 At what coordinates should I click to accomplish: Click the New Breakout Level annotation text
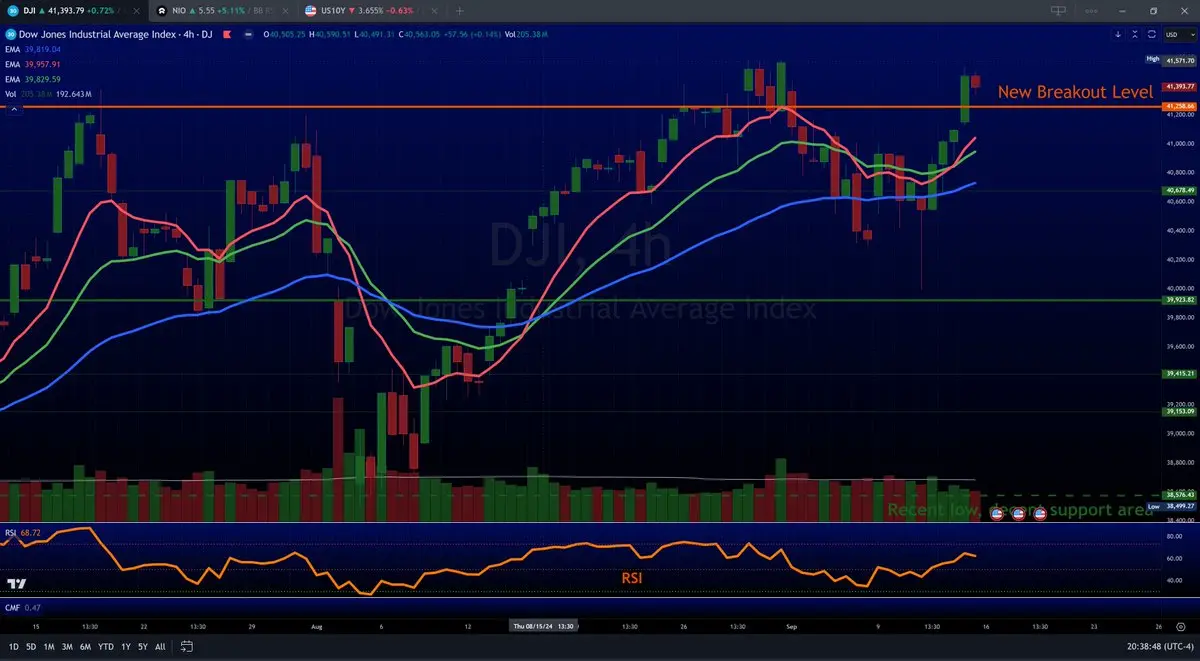point(1075,92)
